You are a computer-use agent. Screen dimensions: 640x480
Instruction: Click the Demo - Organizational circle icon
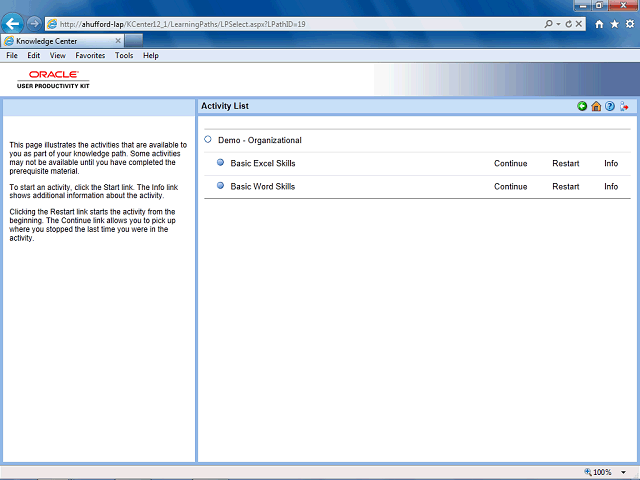coord(208,139)
